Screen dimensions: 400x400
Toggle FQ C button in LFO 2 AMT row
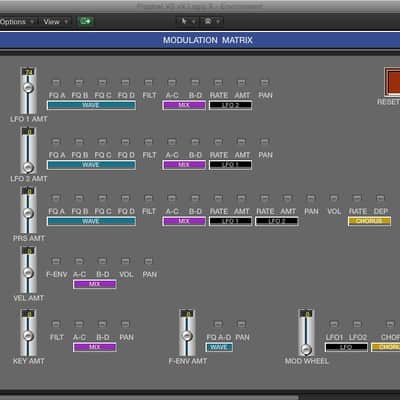pos(102,142)
